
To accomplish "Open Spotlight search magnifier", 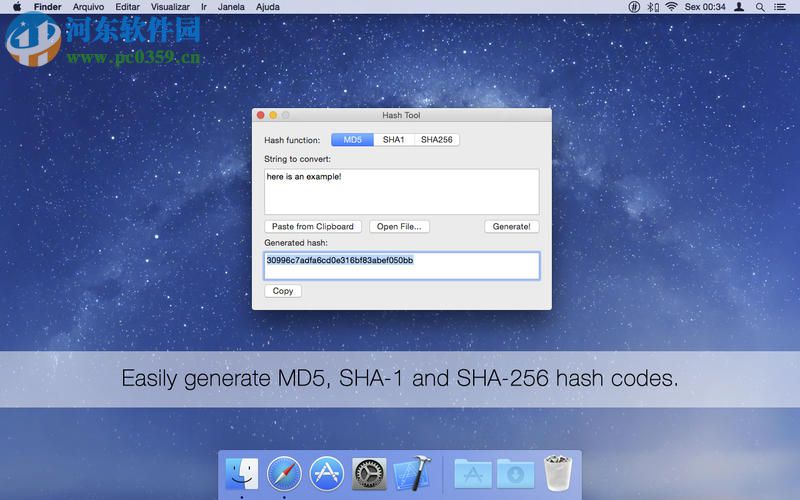I will (760, 7).
